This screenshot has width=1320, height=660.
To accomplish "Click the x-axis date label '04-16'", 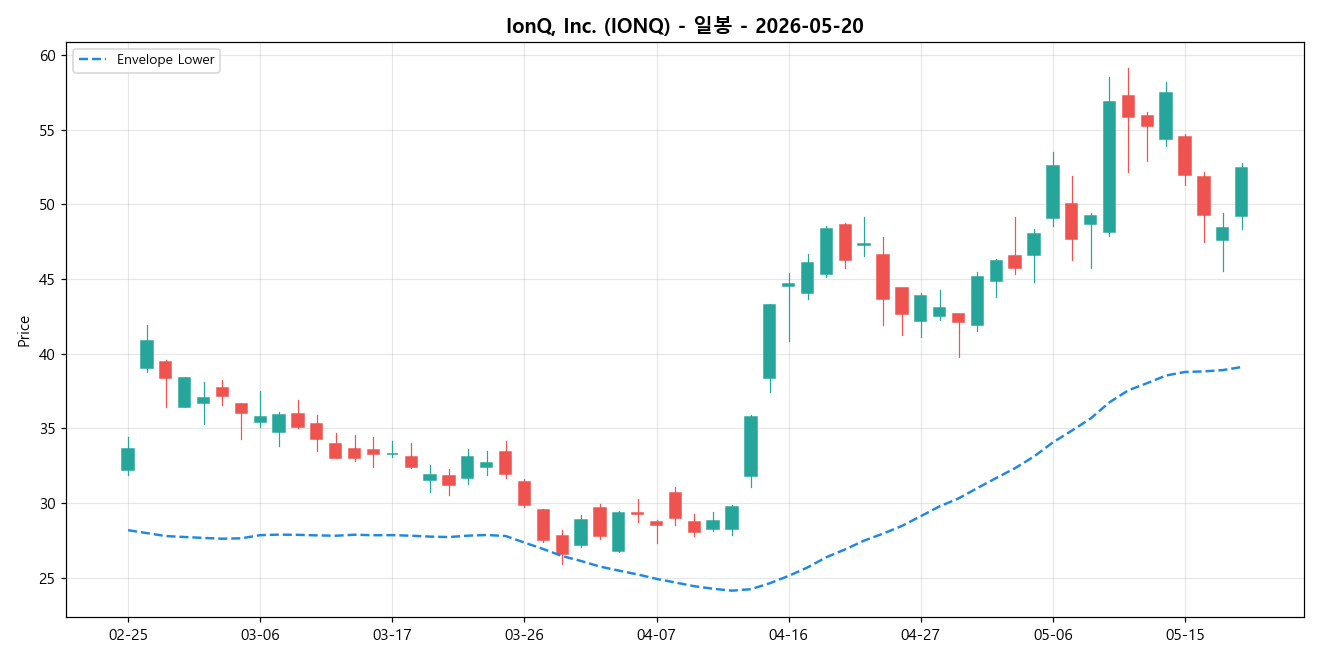I will click(788, 634).
